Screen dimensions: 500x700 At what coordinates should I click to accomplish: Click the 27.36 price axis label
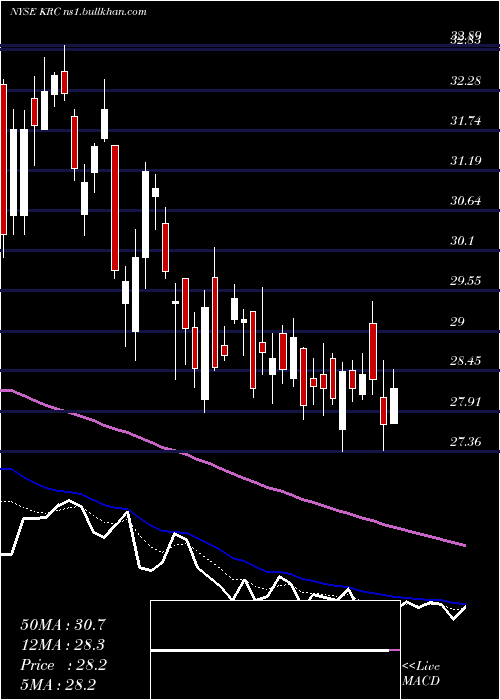pos(466,442)
